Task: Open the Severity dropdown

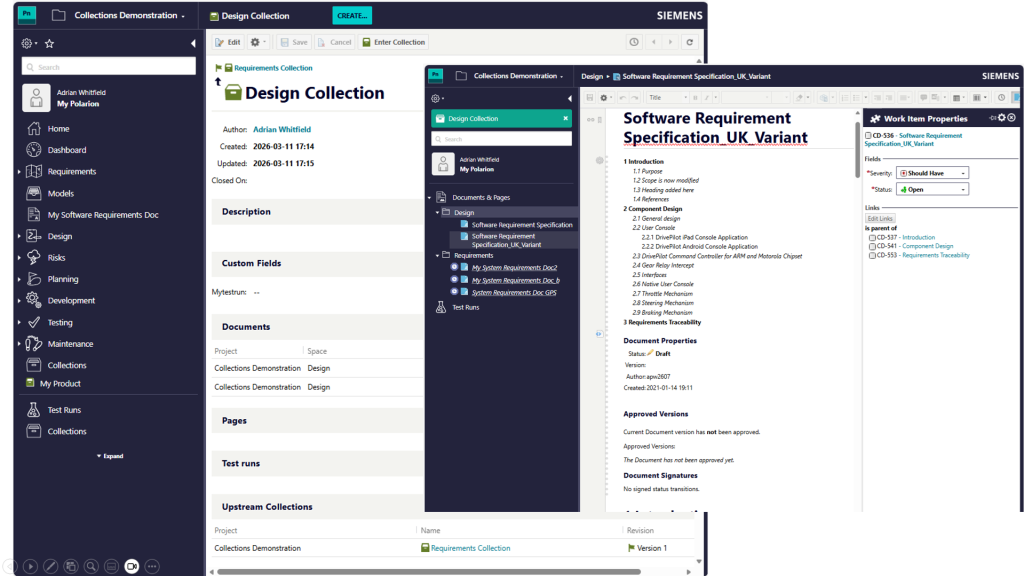Action: (932, 173)
